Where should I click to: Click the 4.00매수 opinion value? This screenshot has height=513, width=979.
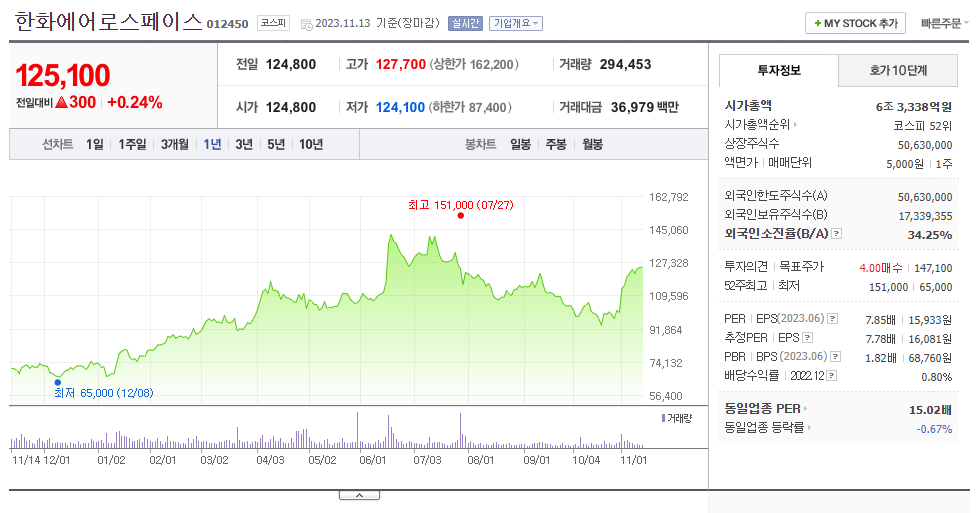pos(881,268)
